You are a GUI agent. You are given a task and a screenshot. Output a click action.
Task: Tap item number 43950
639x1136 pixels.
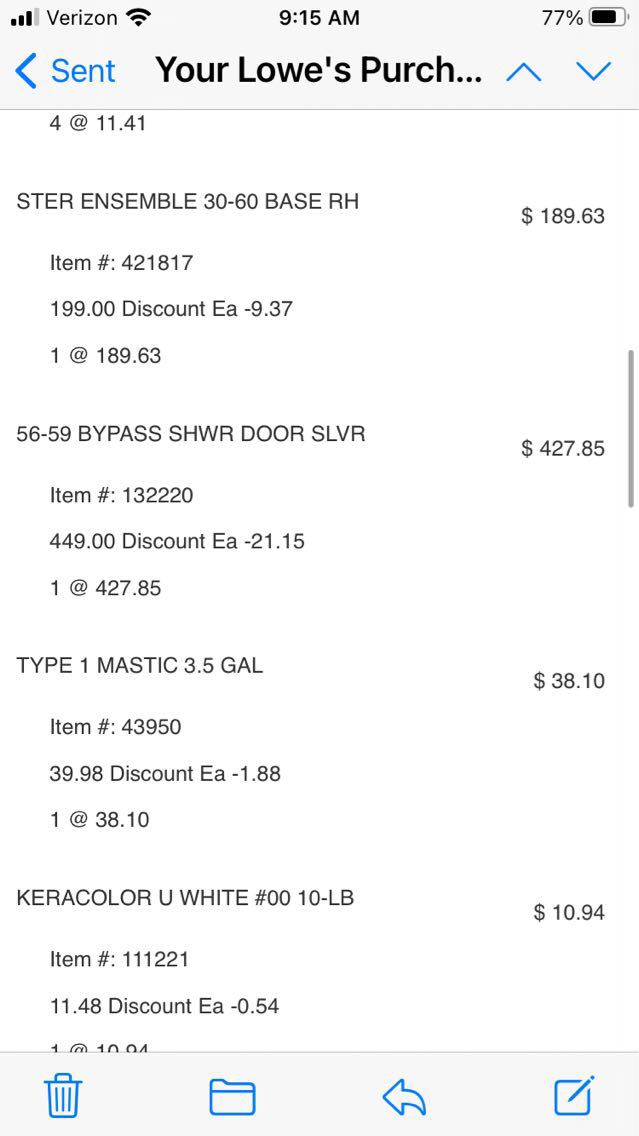coord(115,727)
